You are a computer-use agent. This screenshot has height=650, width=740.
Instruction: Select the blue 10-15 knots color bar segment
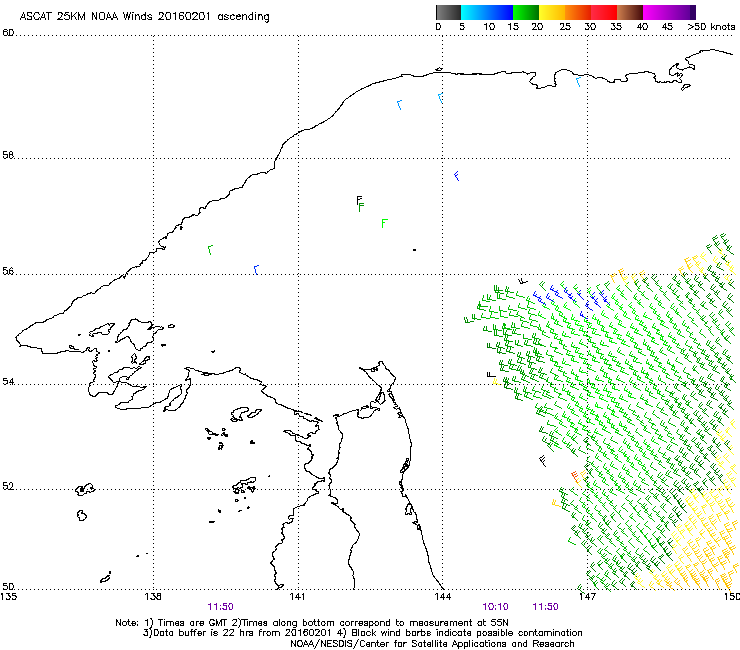pyautogui.click(x=500, y=12)
